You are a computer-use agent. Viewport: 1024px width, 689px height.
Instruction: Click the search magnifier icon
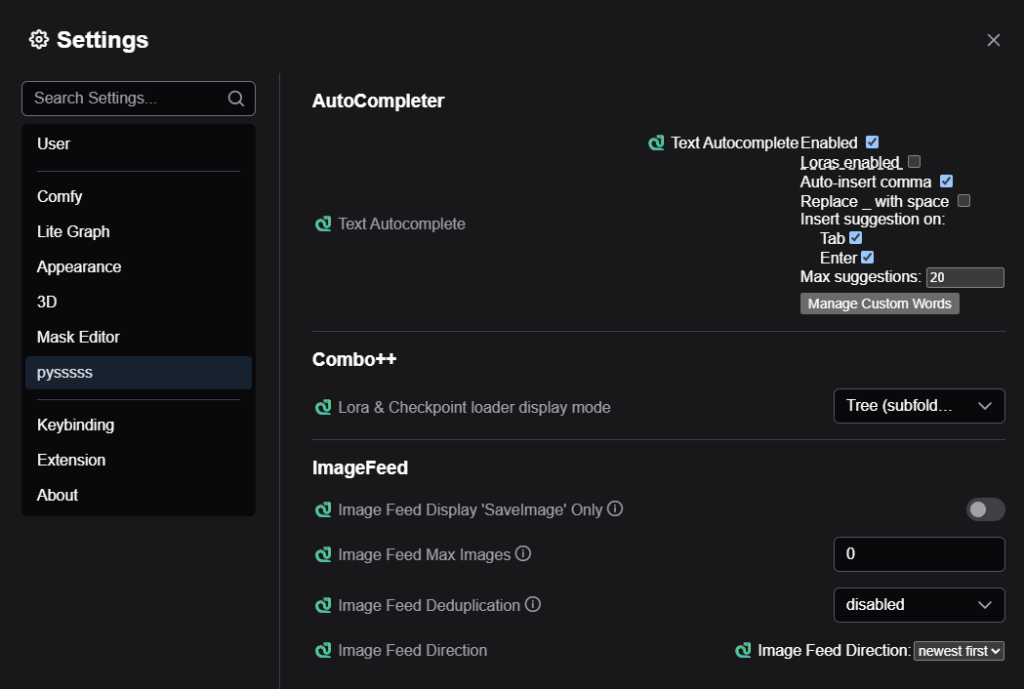(x=236, y=98)
